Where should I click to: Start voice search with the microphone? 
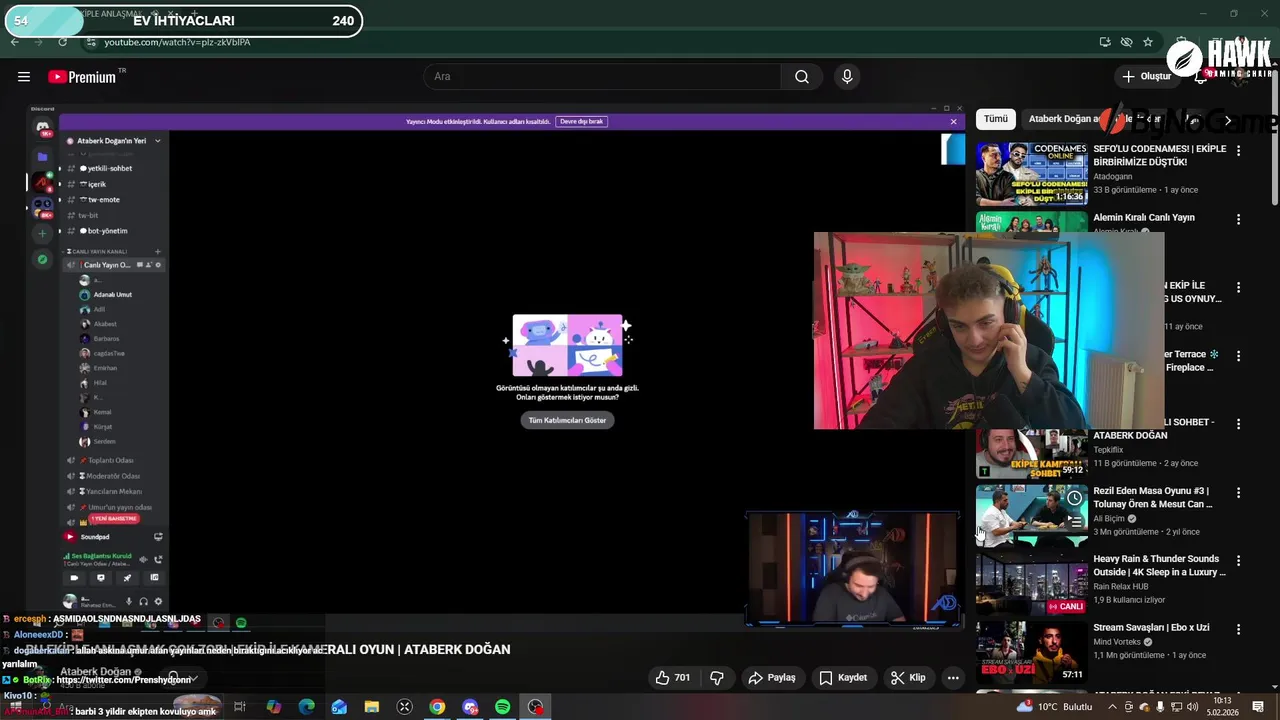click(847, 77)
